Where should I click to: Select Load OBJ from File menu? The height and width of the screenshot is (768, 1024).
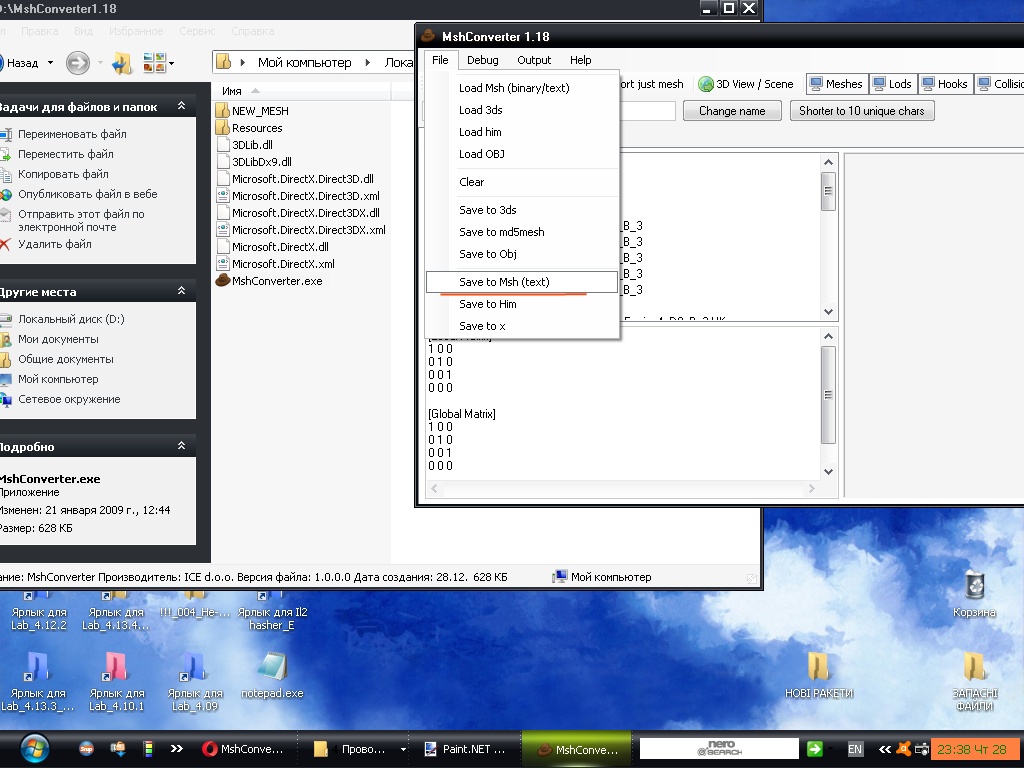point(481,154)
